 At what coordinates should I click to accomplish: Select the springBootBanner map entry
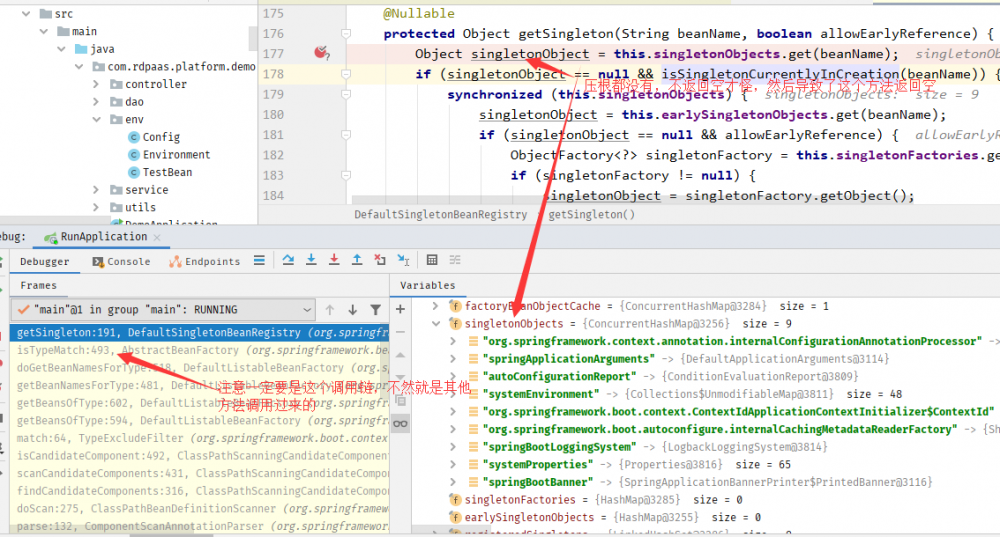pyautogui.click(x=706, y=482)
